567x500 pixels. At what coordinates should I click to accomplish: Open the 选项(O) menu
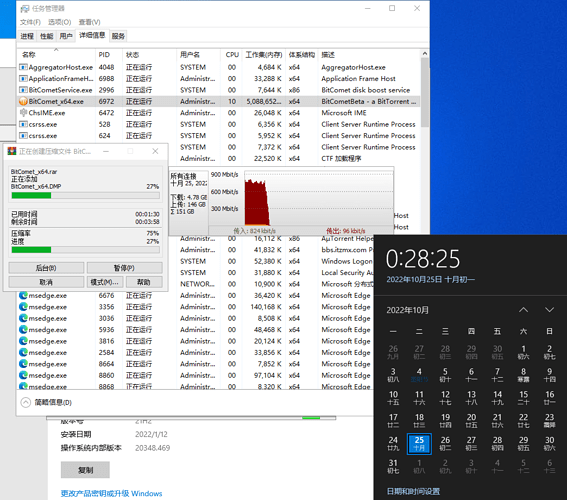(x=60, y=22)
